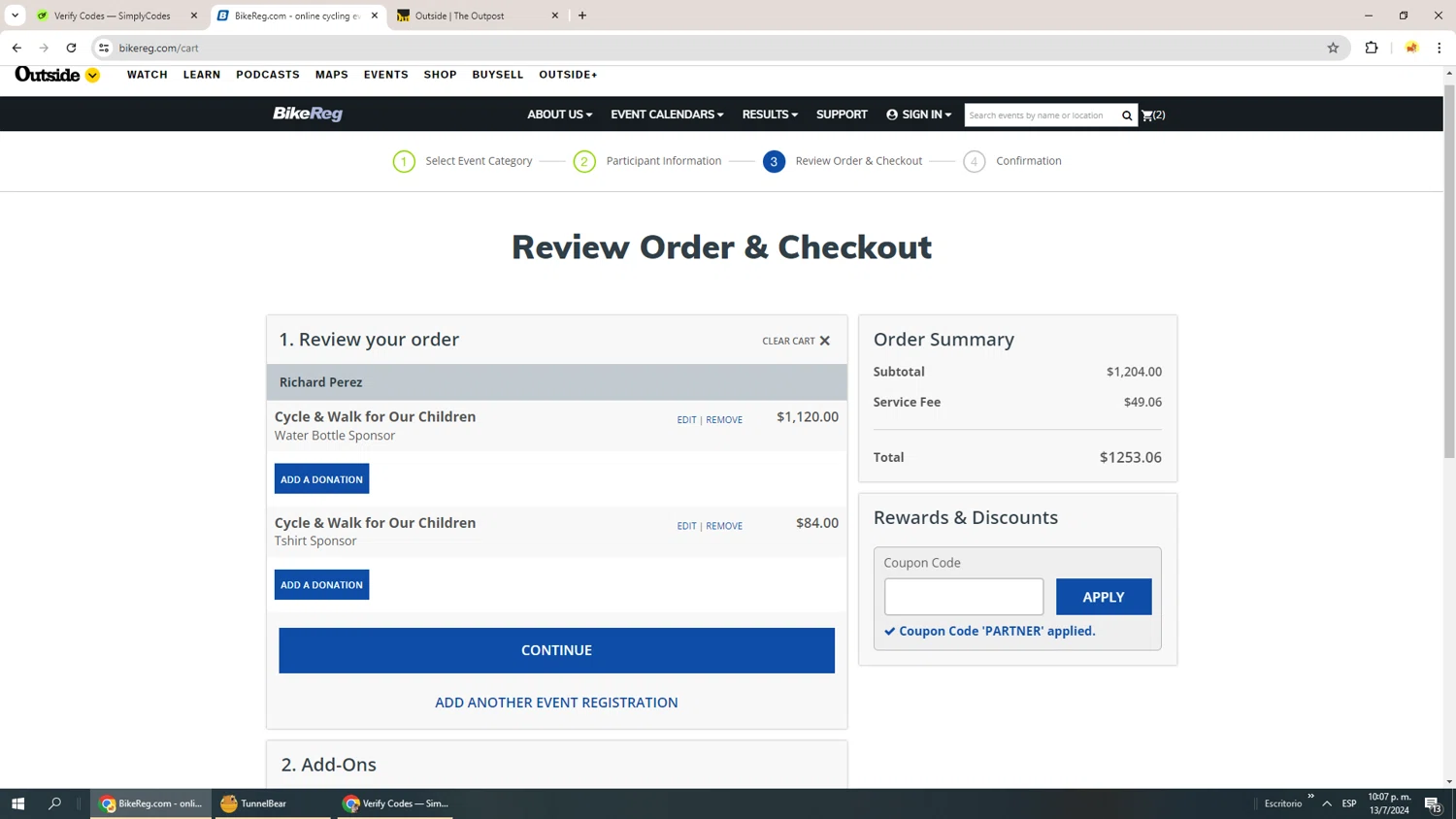Open Windows taskbar search
The image size is (1456, 819).
tap(54, 803)
